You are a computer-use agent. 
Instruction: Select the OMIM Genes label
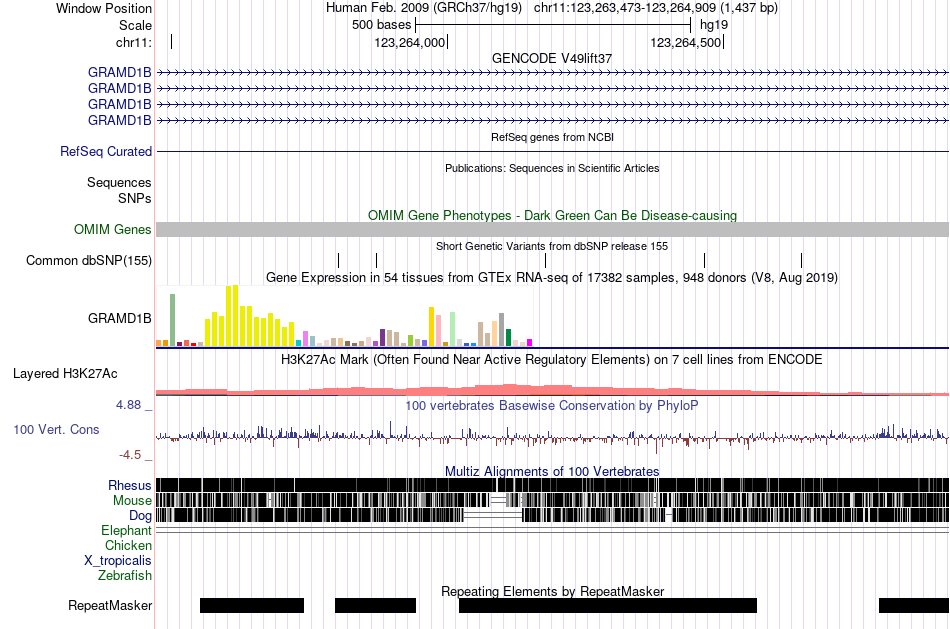click(x=113, y=229)
